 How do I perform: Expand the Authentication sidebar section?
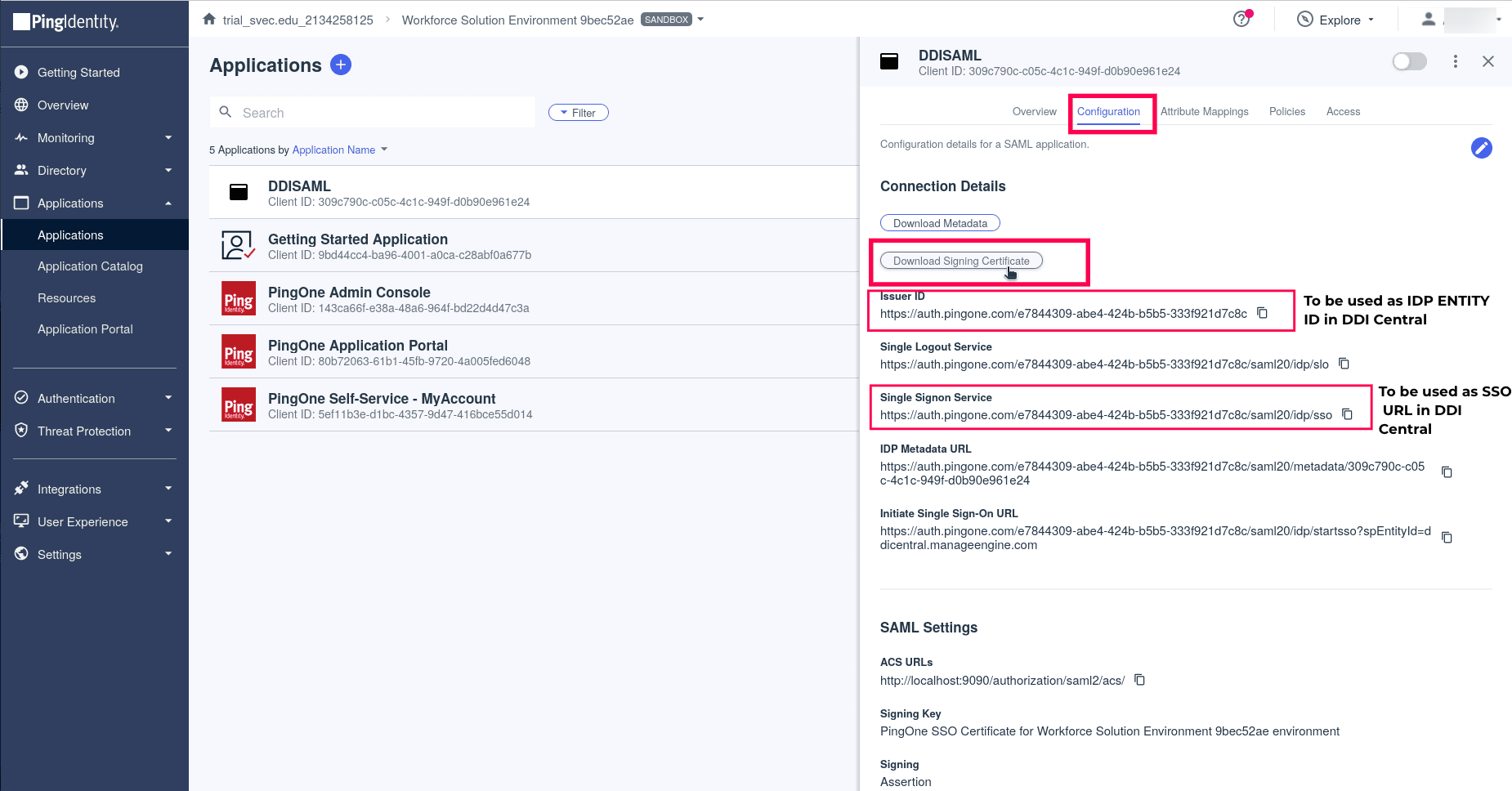pos(168,398)
